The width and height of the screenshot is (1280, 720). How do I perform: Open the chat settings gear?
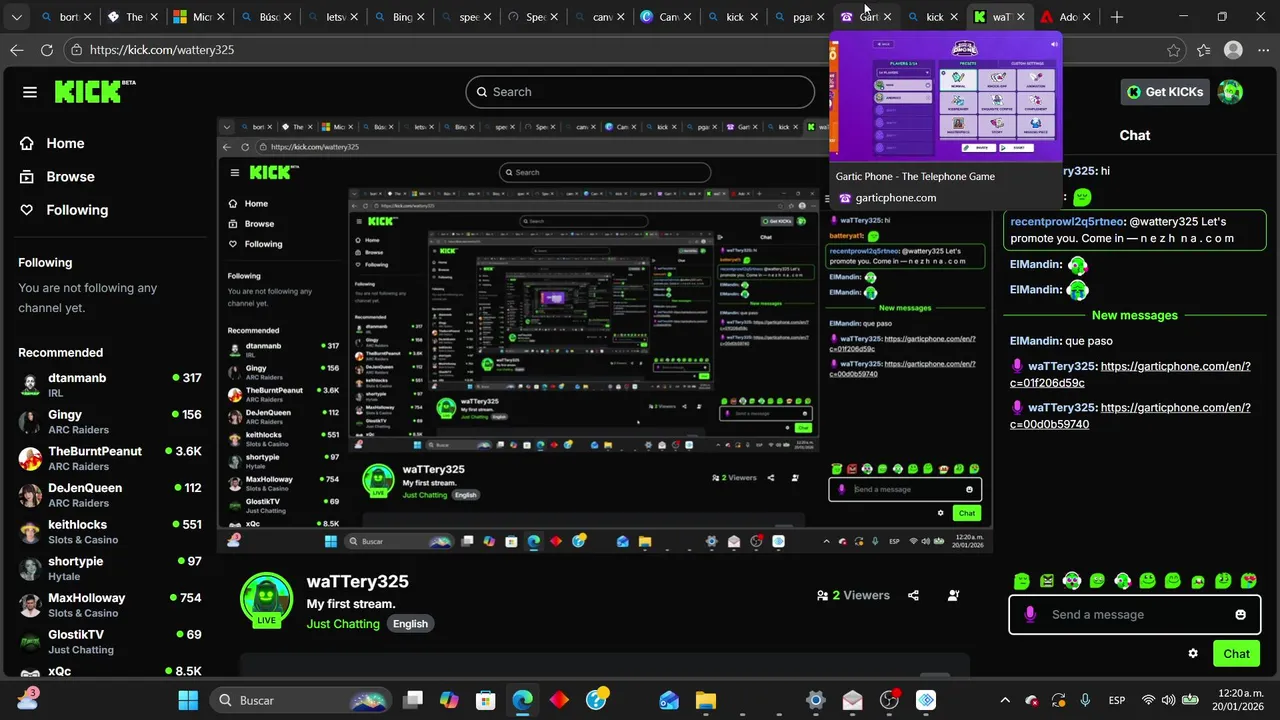[1193, 653]
